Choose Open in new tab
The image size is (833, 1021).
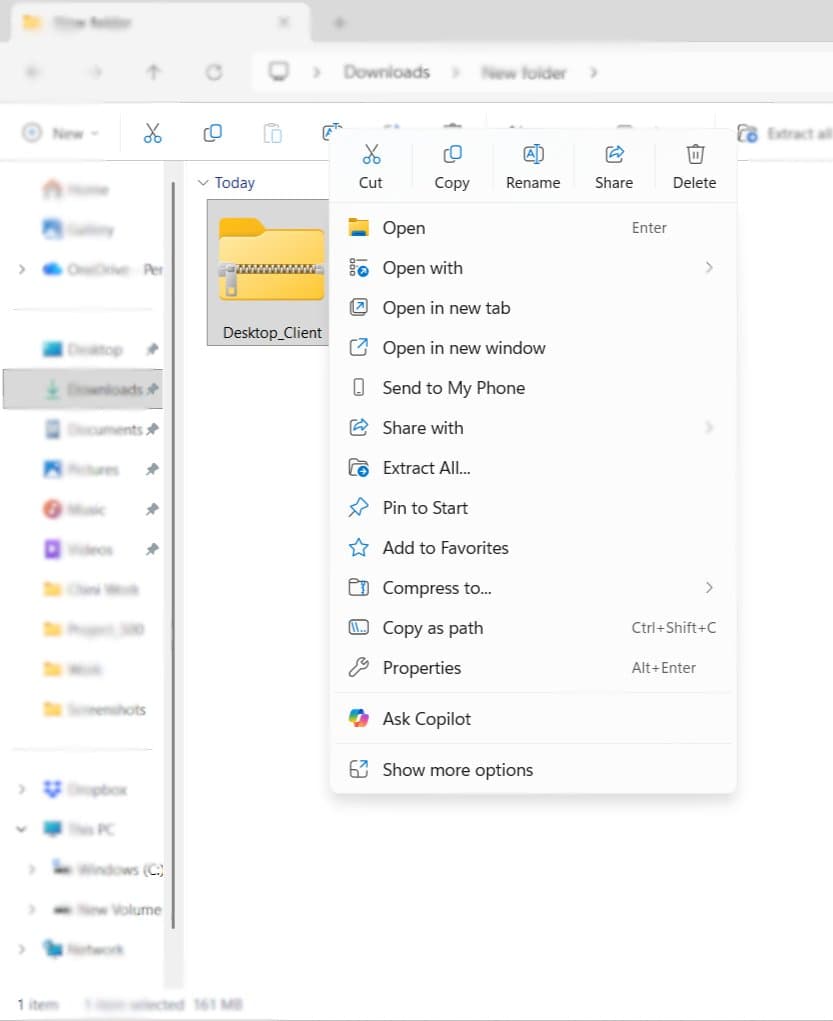533,308
